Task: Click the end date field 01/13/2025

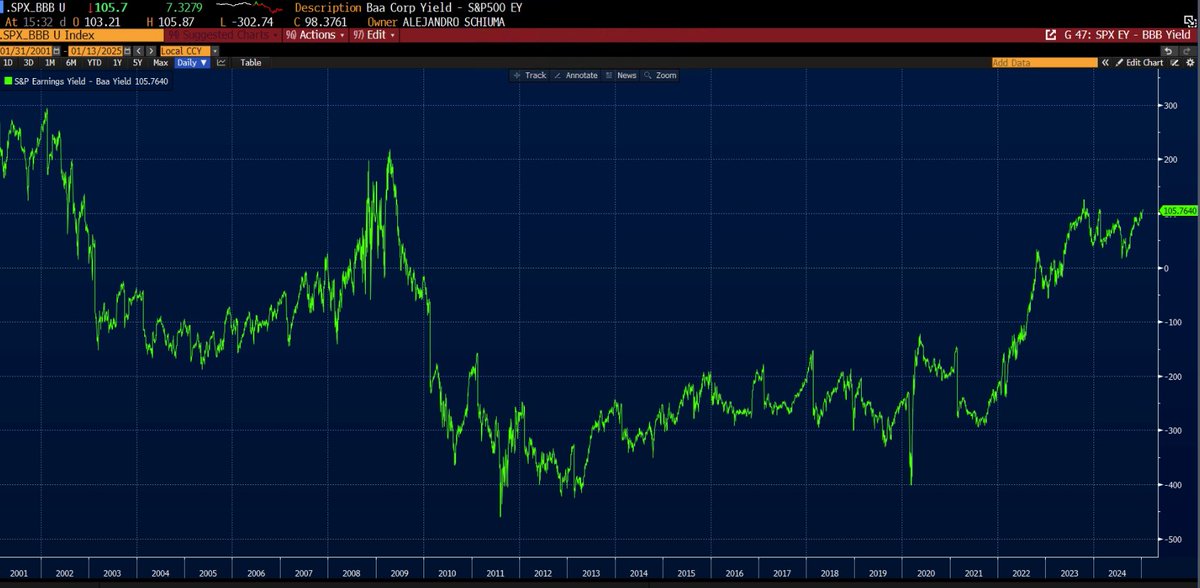Action: pyautogui.click(x=96, y=51)
